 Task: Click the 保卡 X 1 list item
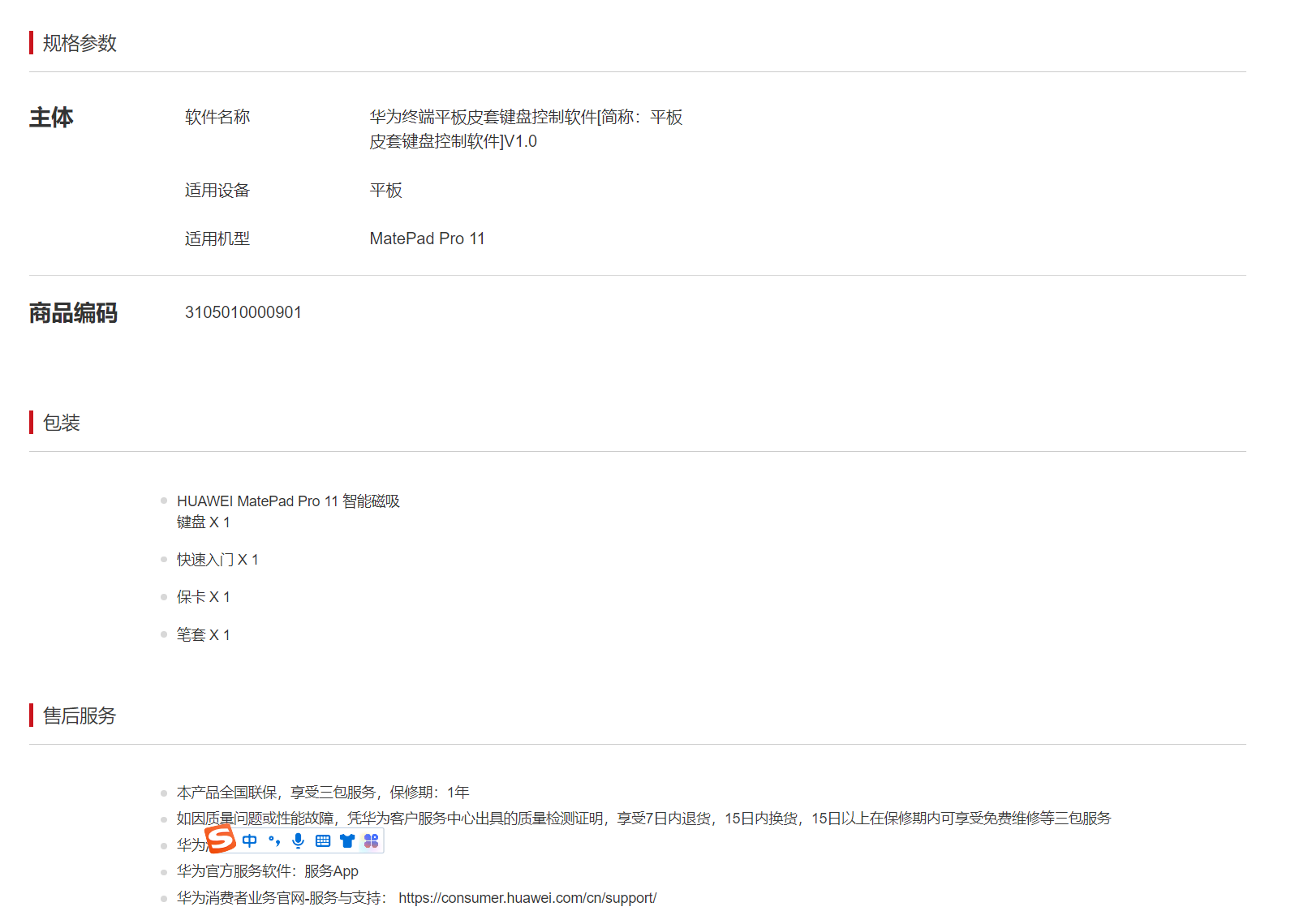[204, 597]
